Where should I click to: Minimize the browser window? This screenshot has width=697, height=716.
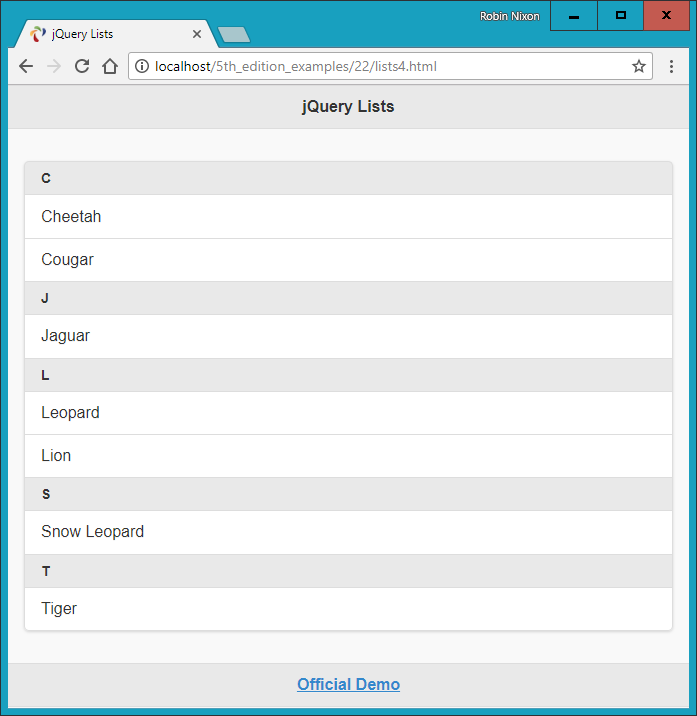pyautogui.click(x=574, y=16)
